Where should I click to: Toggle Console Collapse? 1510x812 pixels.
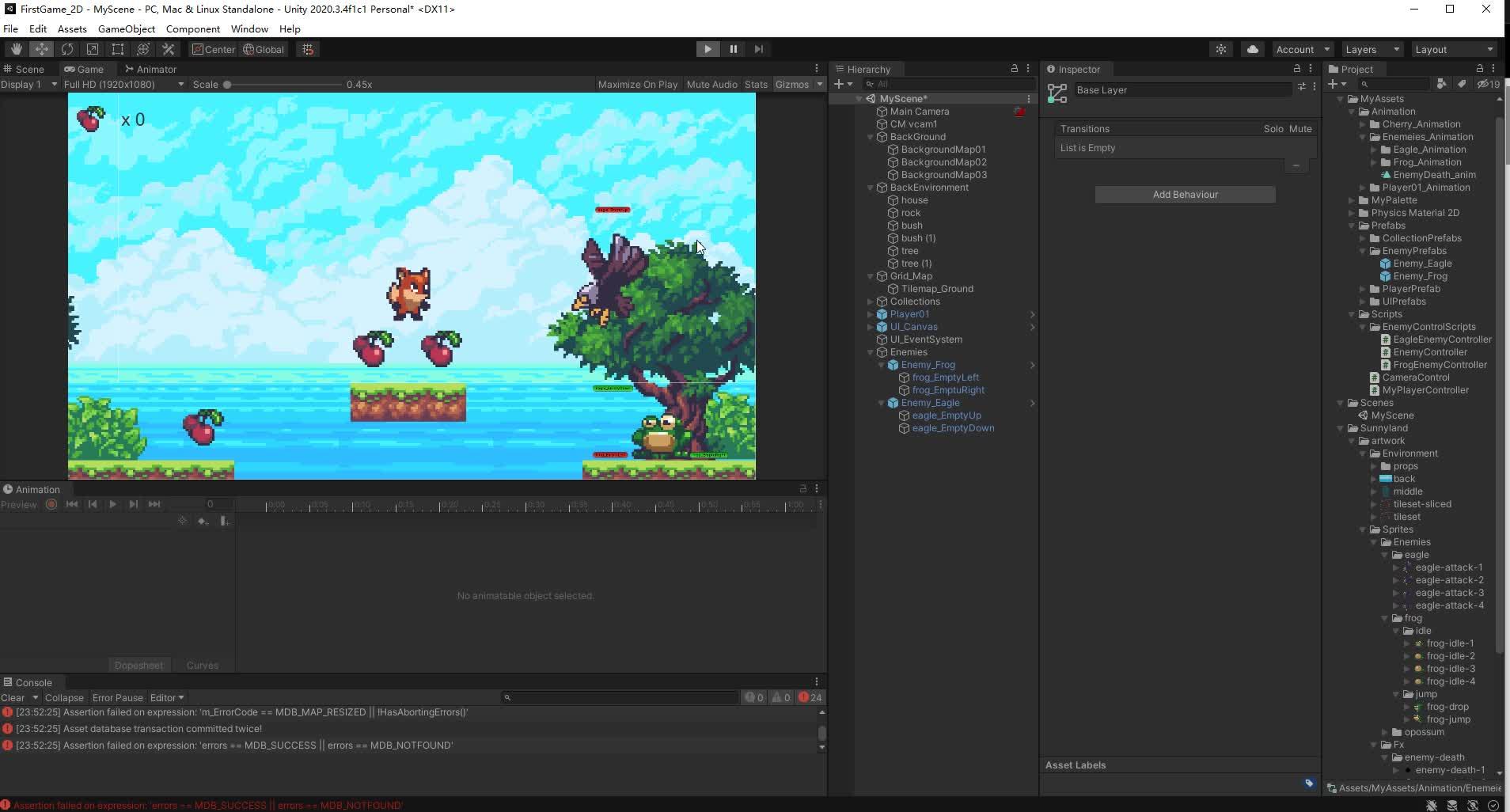(64, 697)
